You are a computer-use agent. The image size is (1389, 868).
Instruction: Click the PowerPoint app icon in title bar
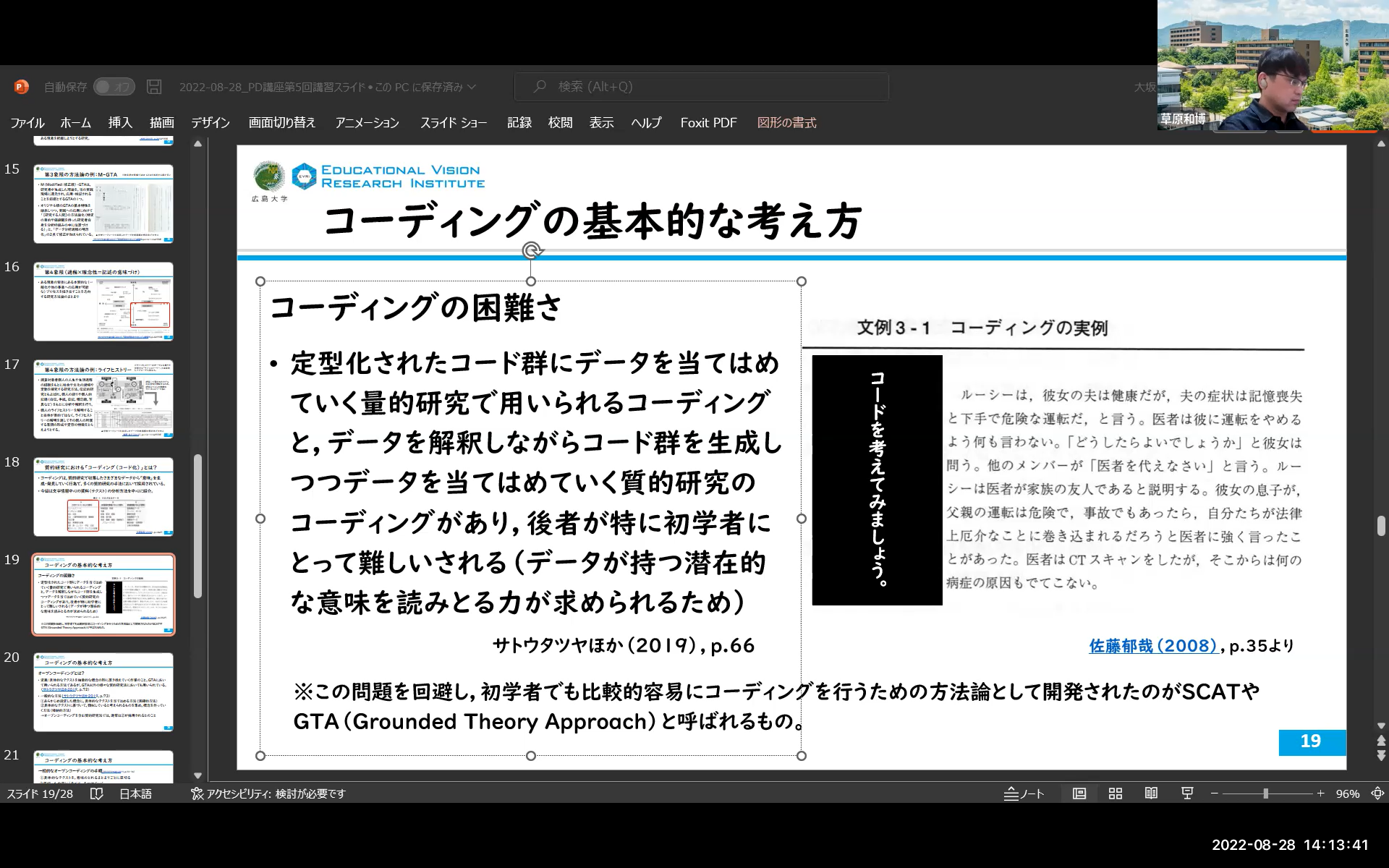click(21, 87)
